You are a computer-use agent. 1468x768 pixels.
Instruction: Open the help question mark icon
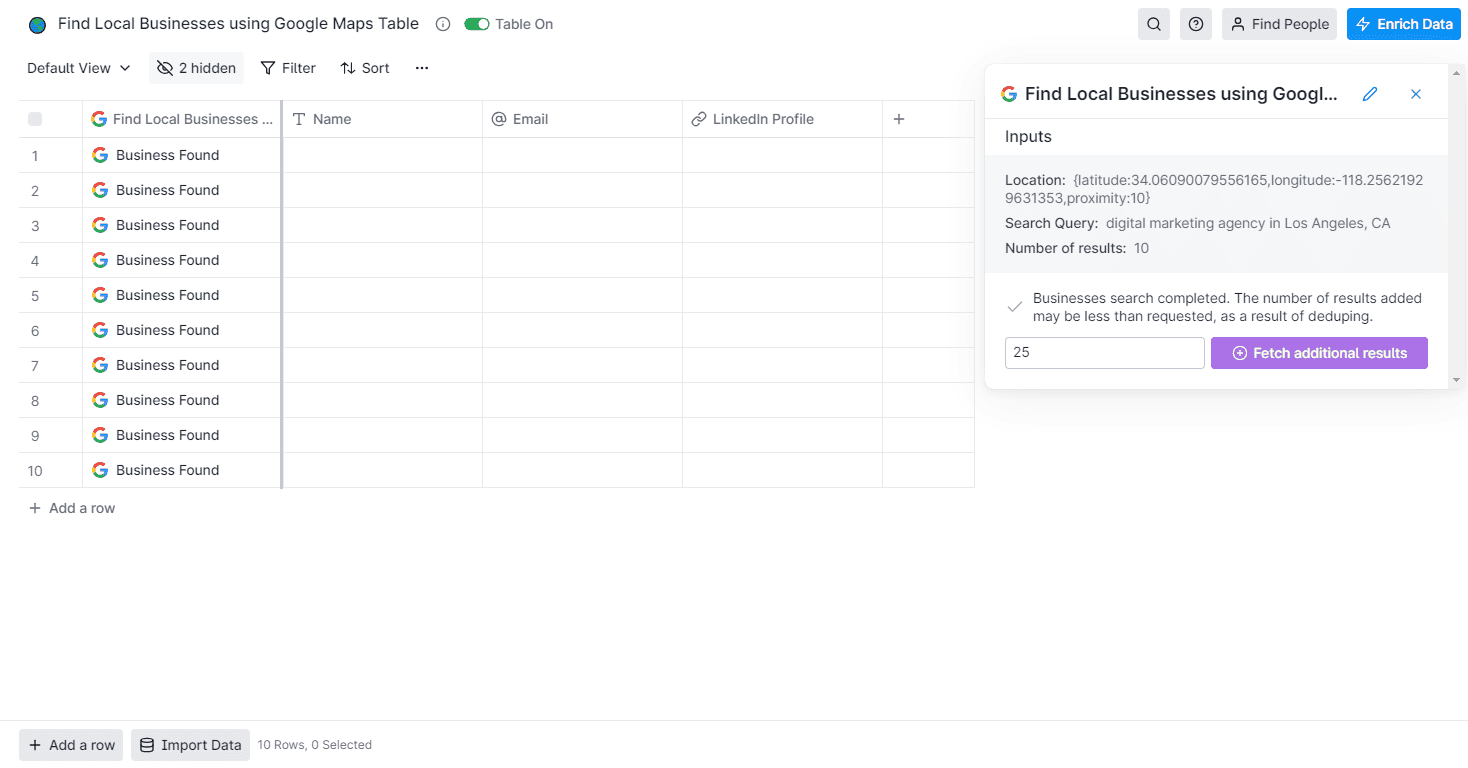point(1196,24)
